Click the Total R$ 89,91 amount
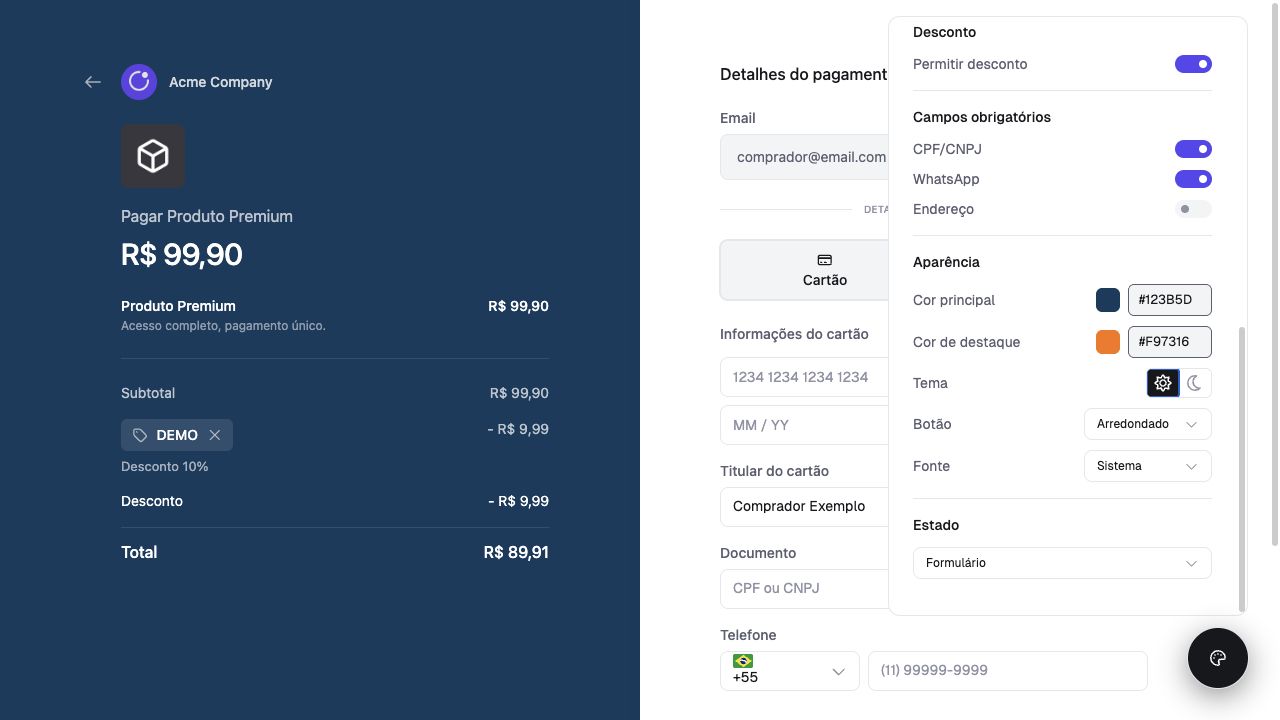This screenshot has height=720, width=1280. [x=516, y=552]
